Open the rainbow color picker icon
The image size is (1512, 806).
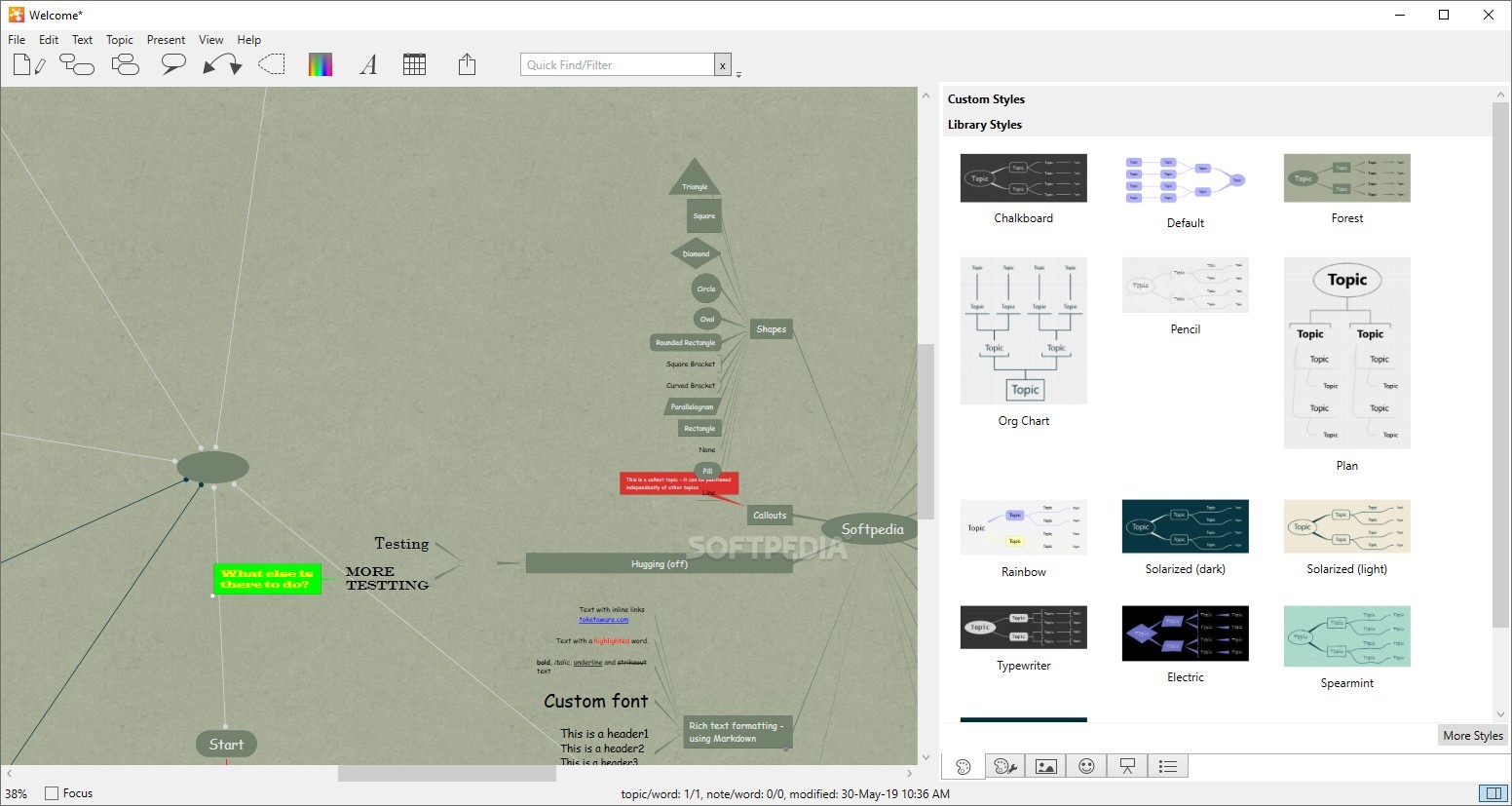321,65
